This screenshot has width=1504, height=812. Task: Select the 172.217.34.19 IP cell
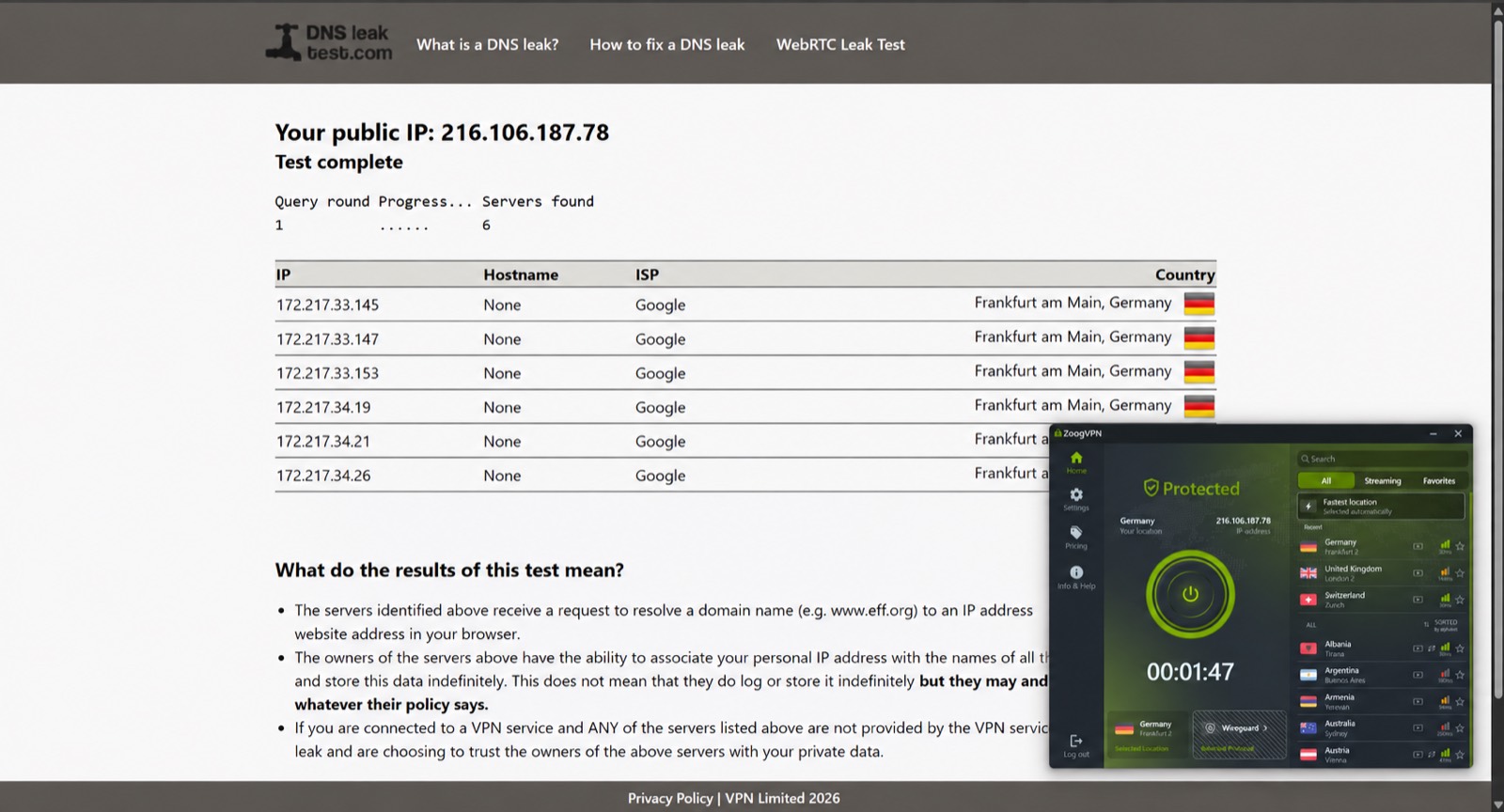[x=323, y=407]
